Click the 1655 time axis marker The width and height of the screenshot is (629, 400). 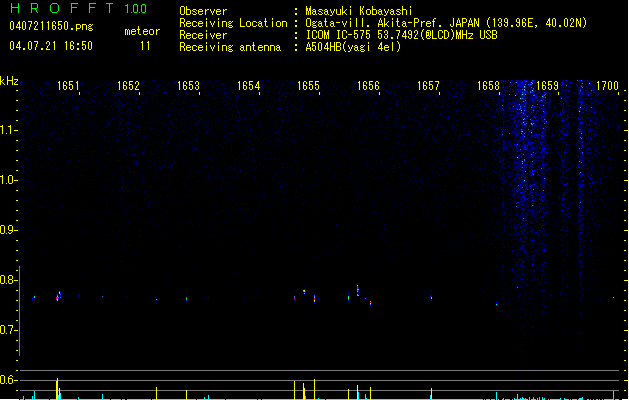(x=308, y=86)
